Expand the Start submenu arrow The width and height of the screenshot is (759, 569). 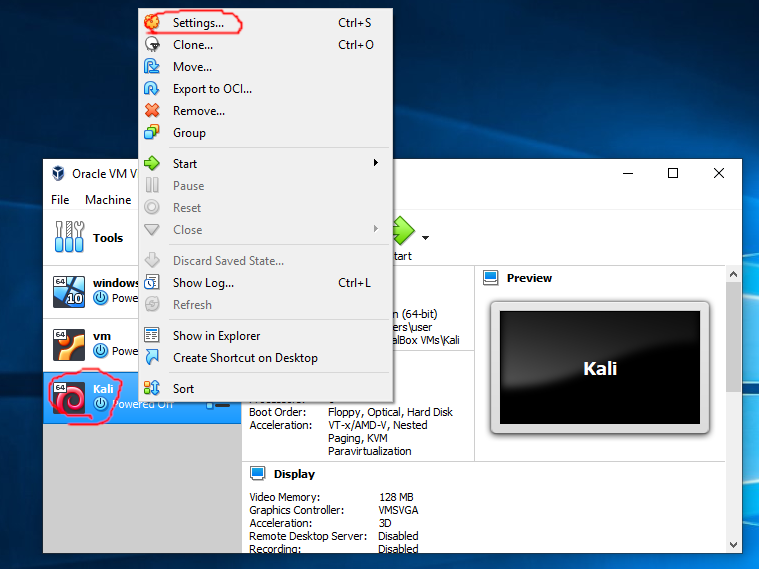click(x=376, y=163)
